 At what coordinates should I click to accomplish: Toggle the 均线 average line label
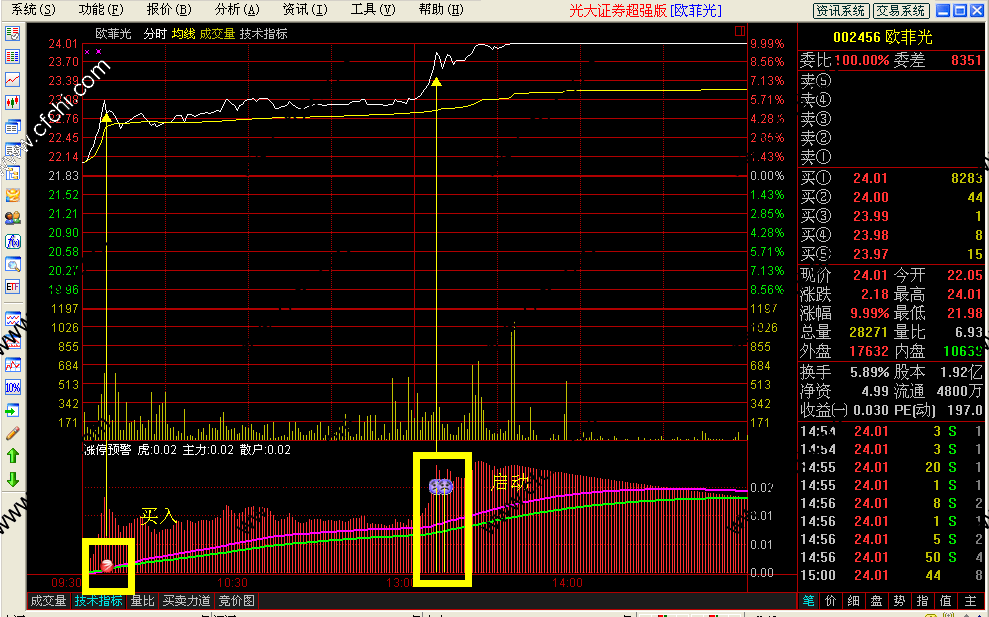pyautogui.click(x=183, y=33)
